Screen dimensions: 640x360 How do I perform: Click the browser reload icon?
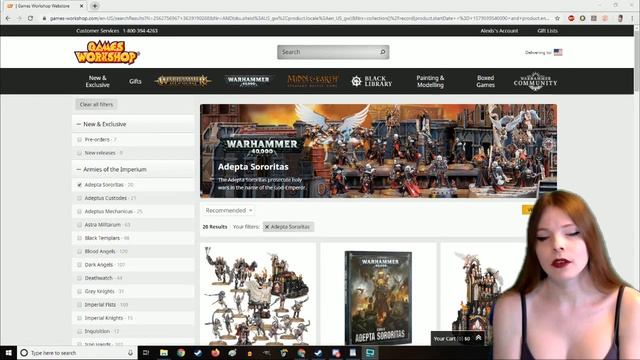click(30, 18)
